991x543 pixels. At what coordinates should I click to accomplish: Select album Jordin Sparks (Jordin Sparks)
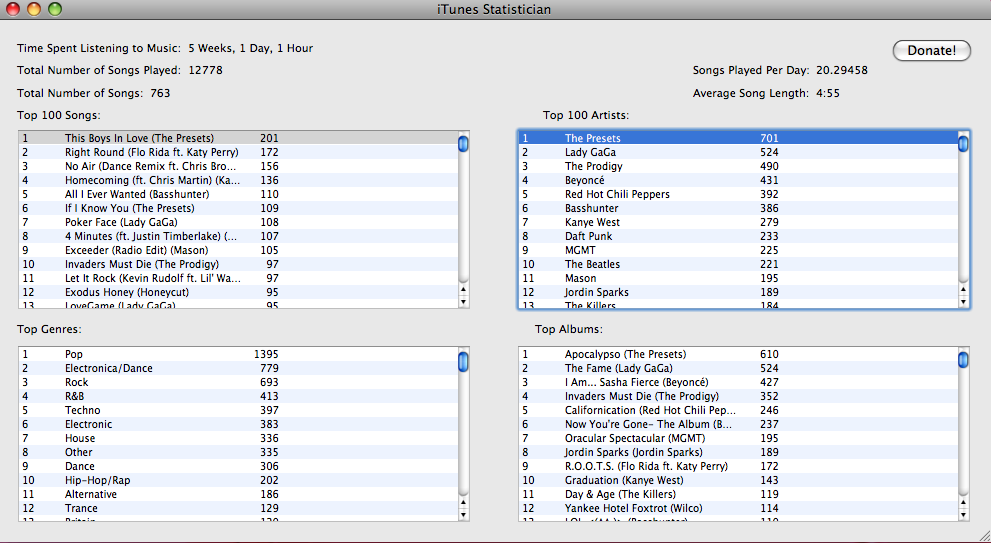coord(738,452)
